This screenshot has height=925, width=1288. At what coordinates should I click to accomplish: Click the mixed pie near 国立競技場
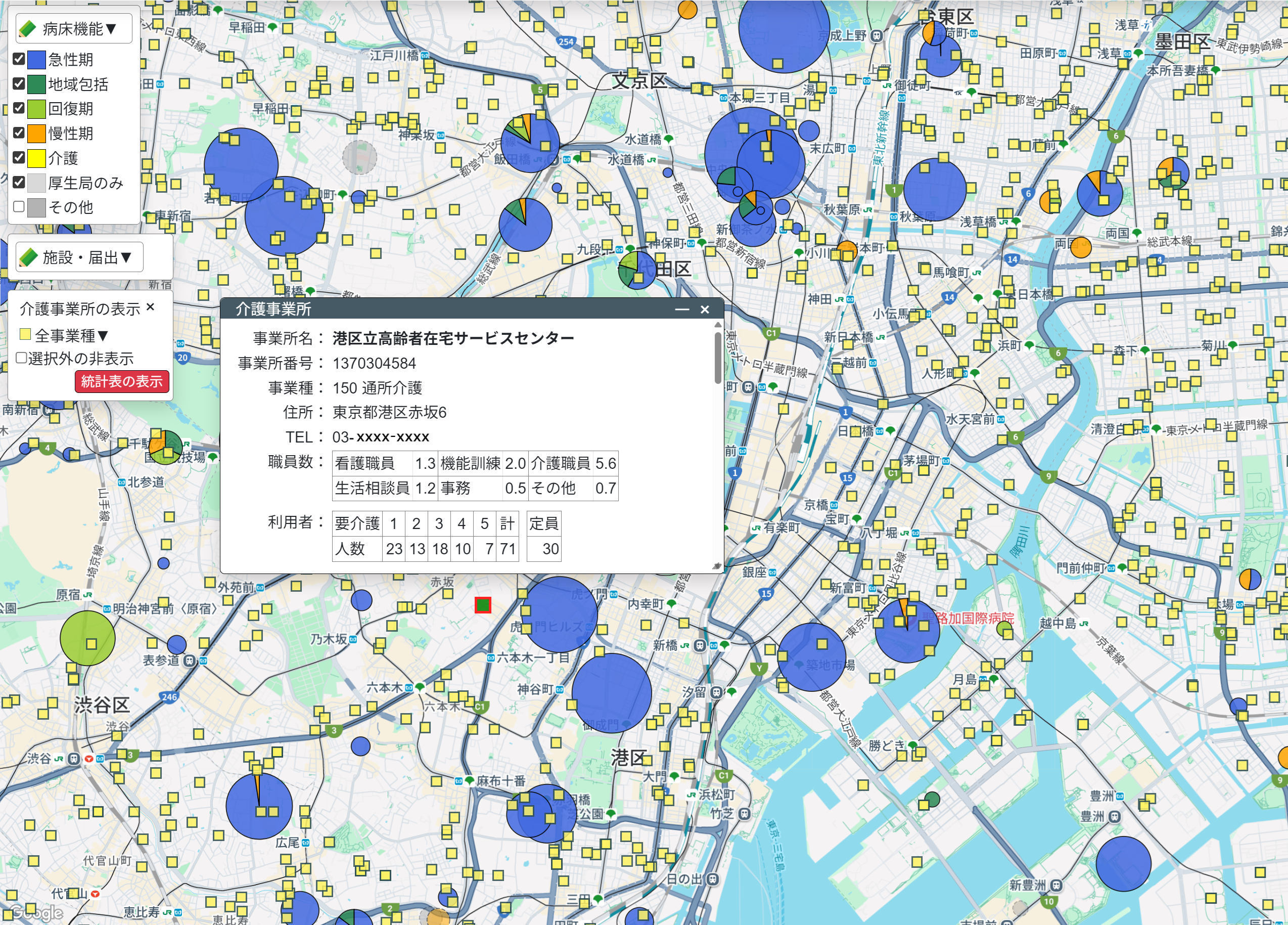point(165,447)
